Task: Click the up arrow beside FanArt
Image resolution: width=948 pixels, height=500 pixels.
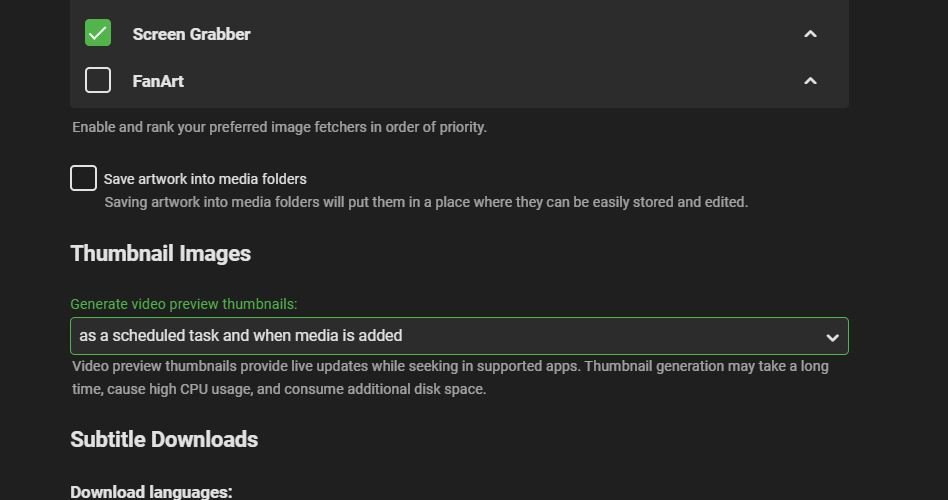Action: coord(810,81)
